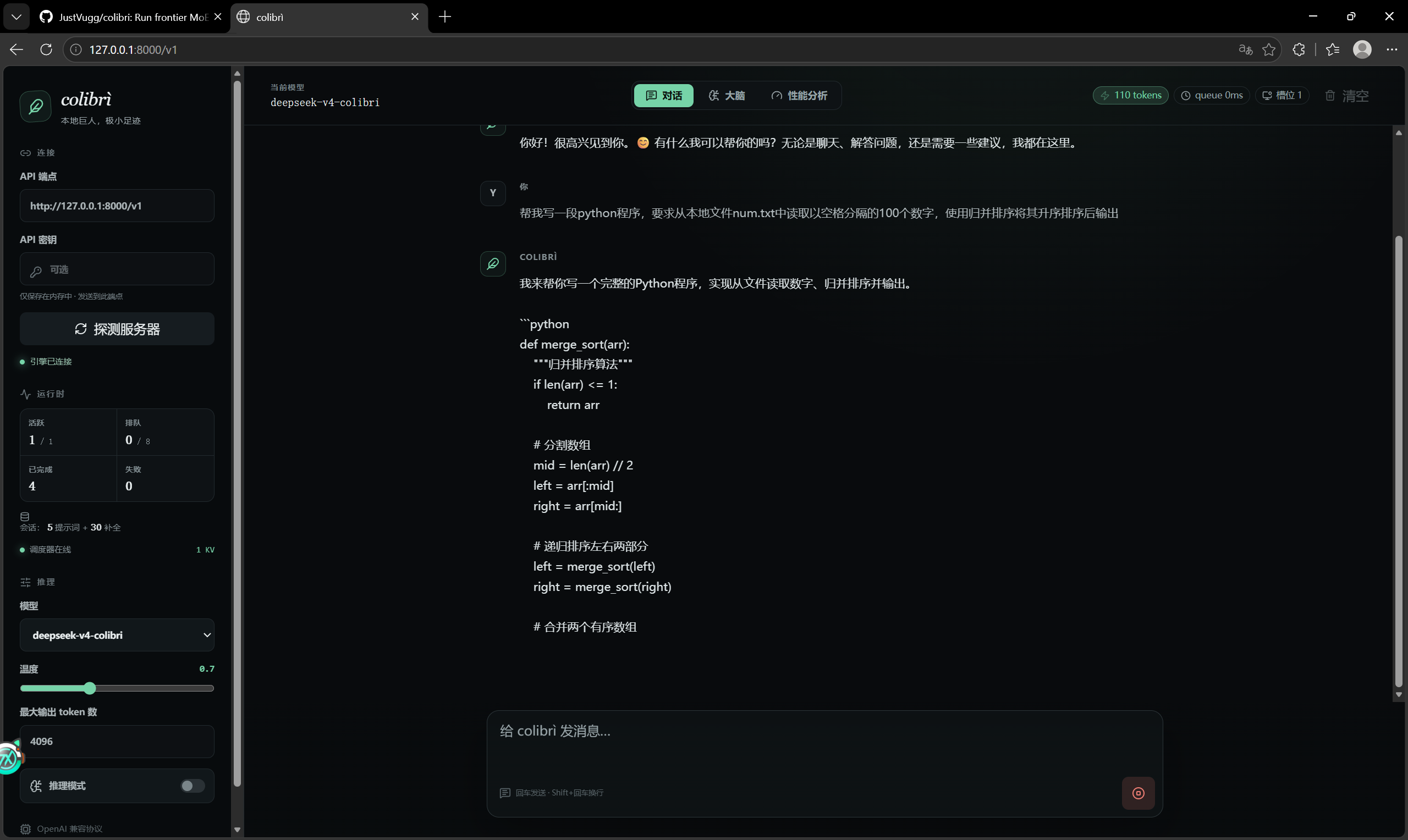Adjust the 温度 slider handle
The height and width of the screenshot is (840, 1408).
pos(90,688)
